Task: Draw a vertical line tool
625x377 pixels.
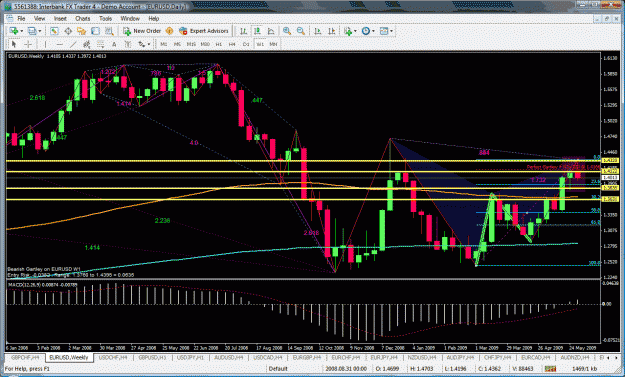Action: pos(45,44)
